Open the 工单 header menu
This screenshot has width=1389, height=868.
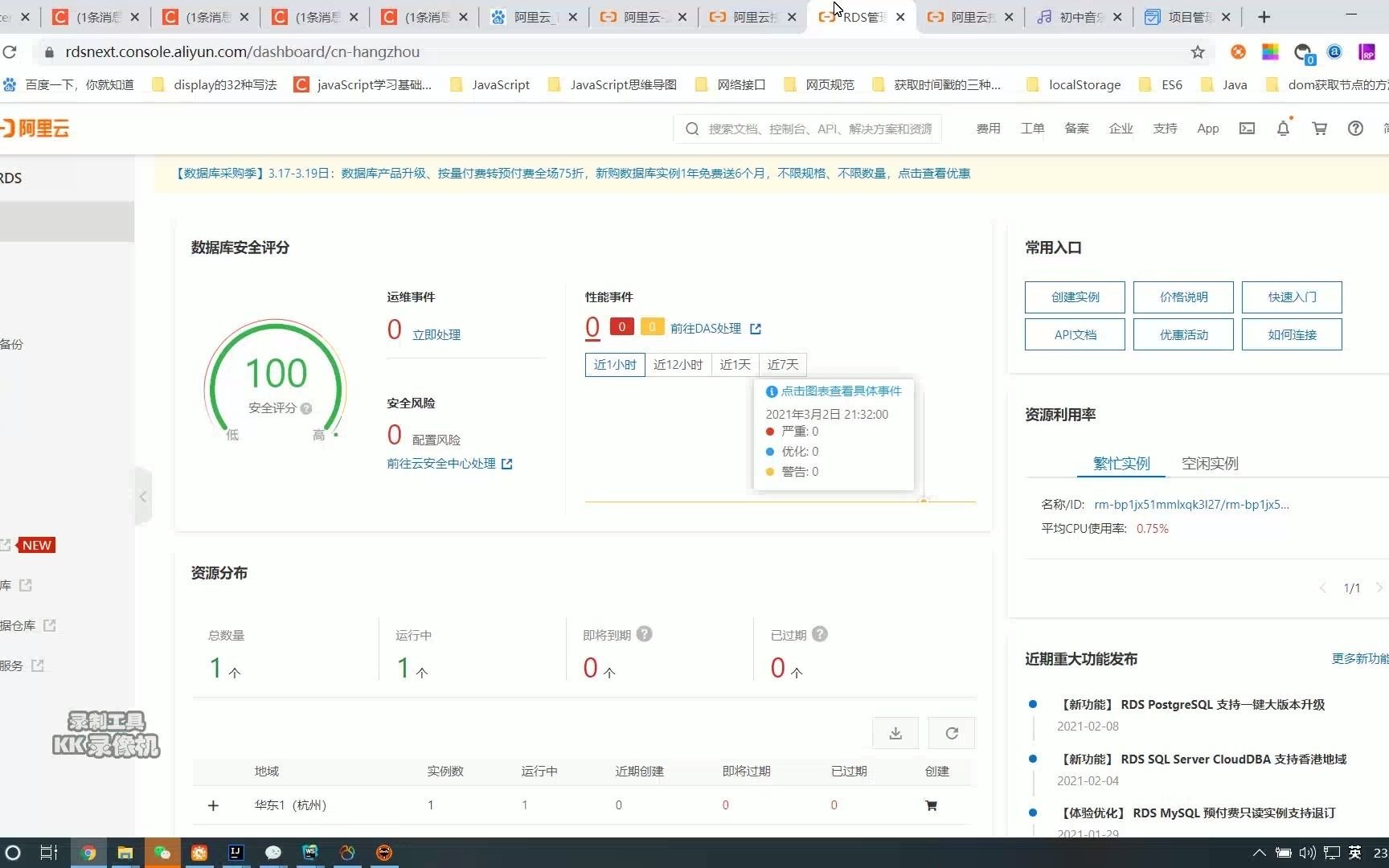coord(1032,129)
